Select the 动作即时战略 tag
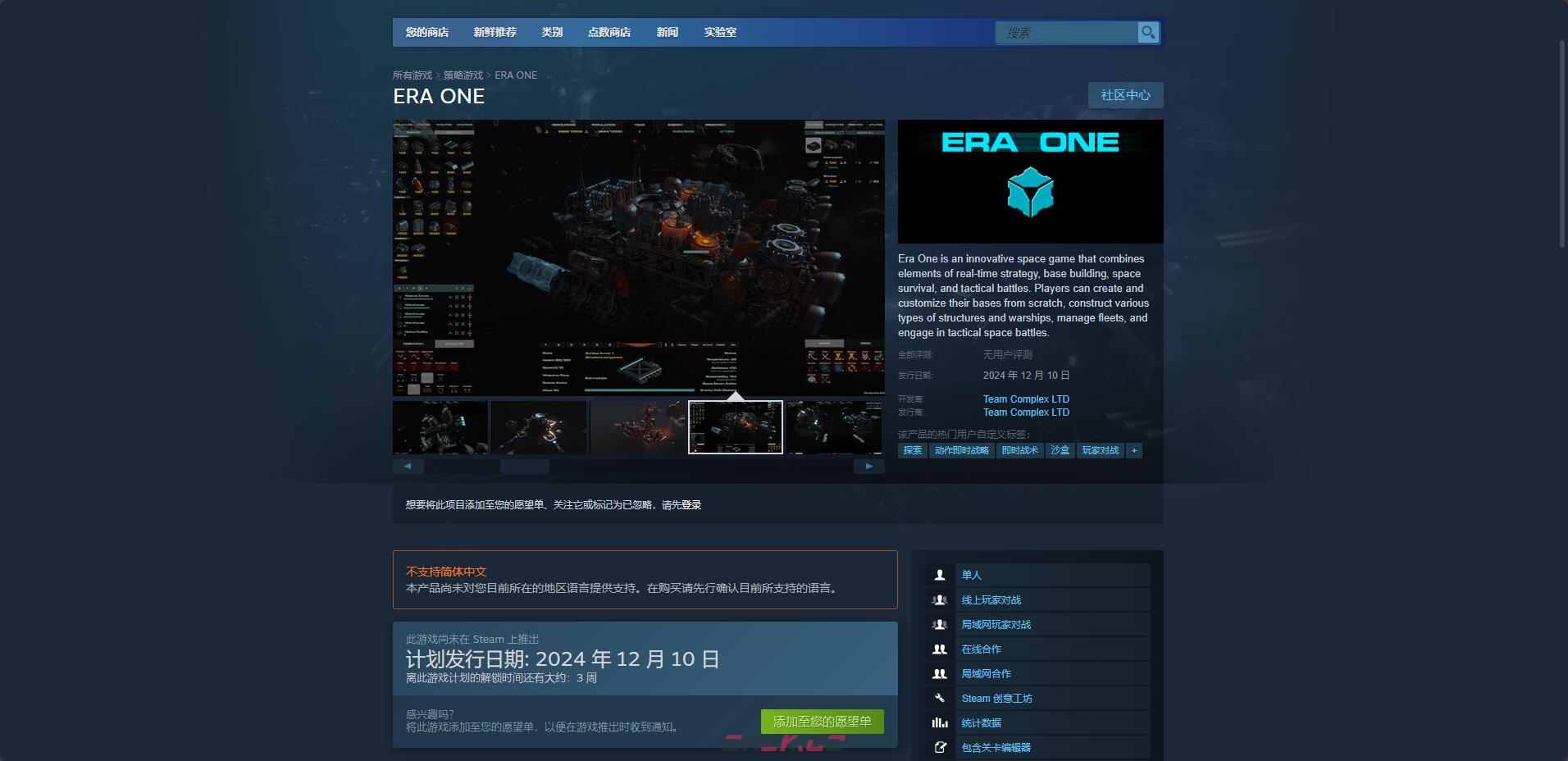 (962, 450)
